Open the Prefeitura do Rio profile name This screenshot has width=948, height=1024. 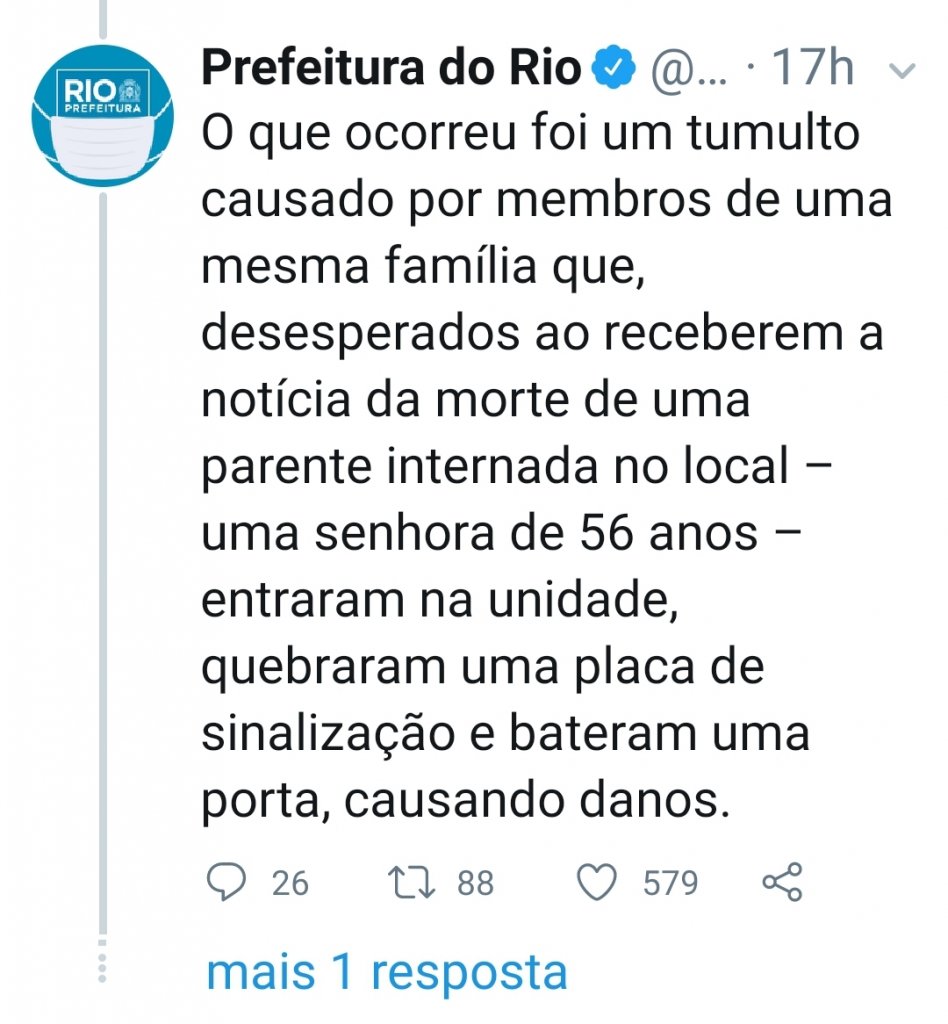click(x=391, y=67)
